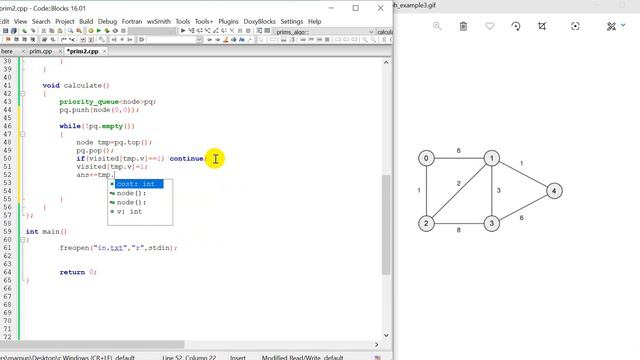Open Replace using the red magnifier icon

[x=79, y=31]
